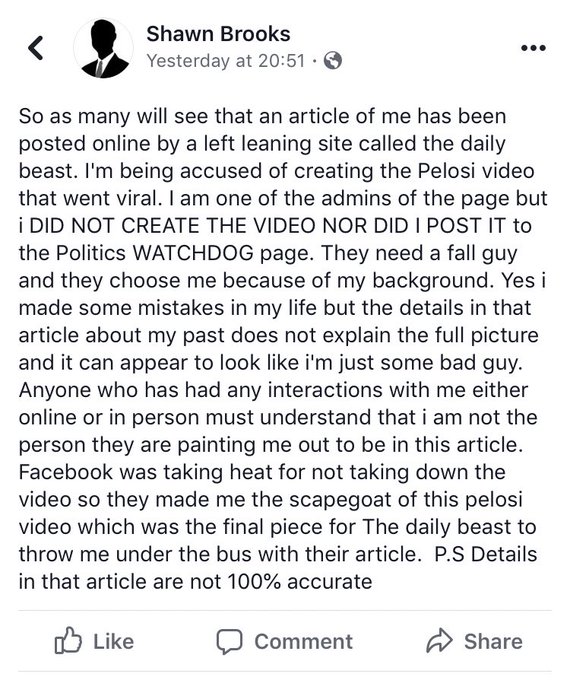Tap the curved arrow Share icon
The image size is (570, 680).
tap(439, 641)
